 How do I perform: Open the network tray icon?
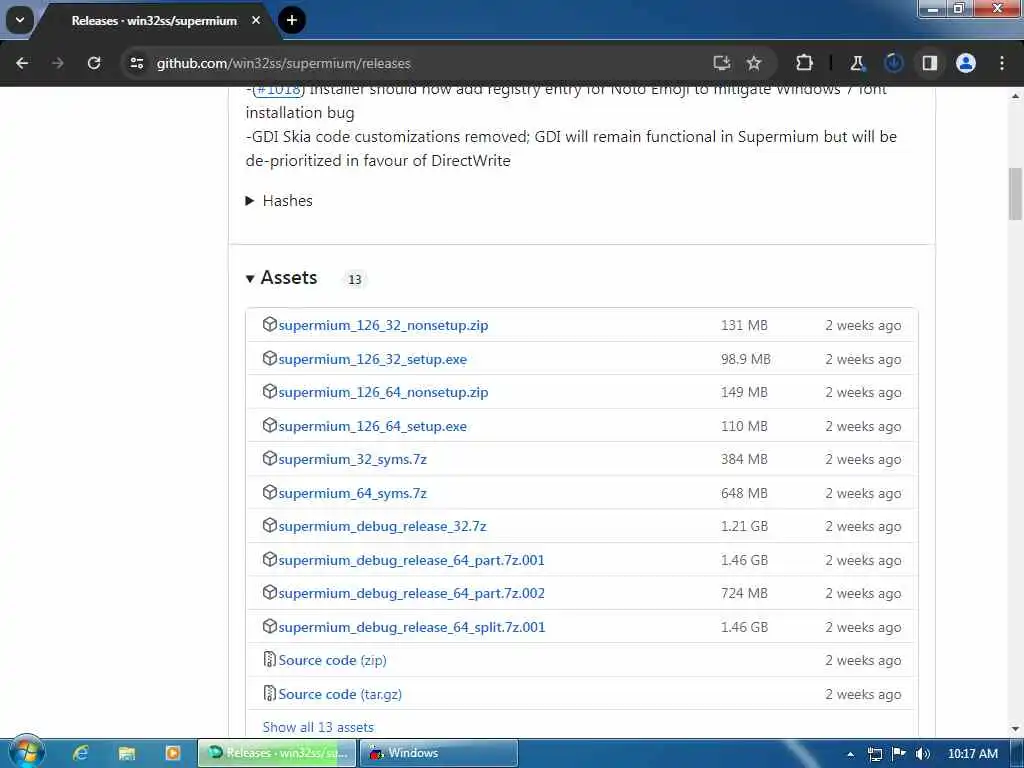pos(874,754)
